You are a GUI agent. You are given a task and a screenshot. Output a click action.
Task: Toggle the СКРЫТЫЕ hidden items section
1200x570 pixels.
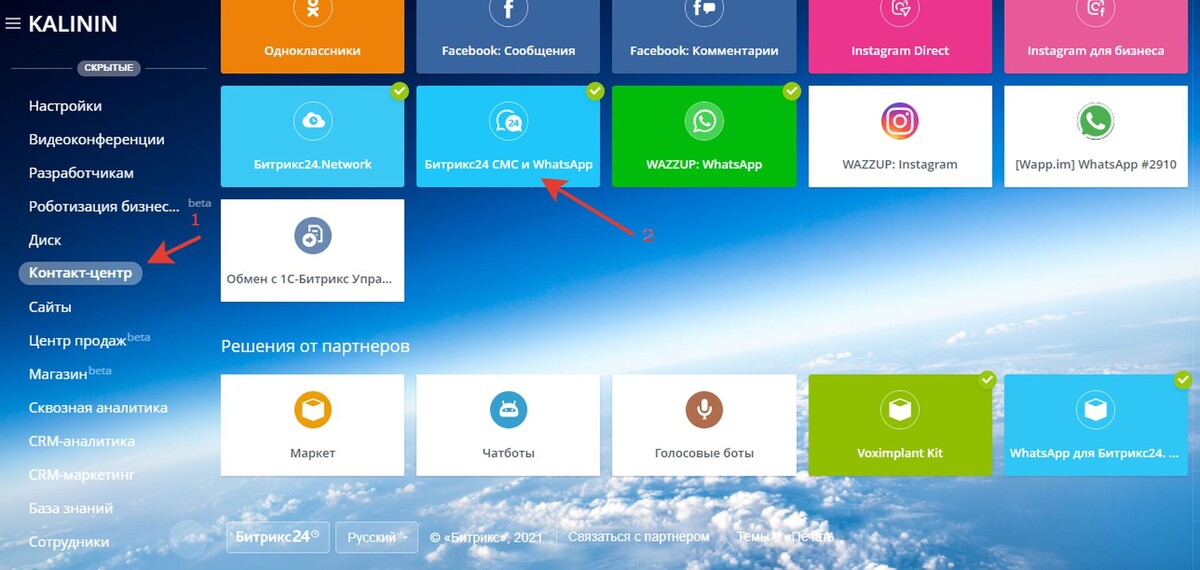tap(109, 68)
